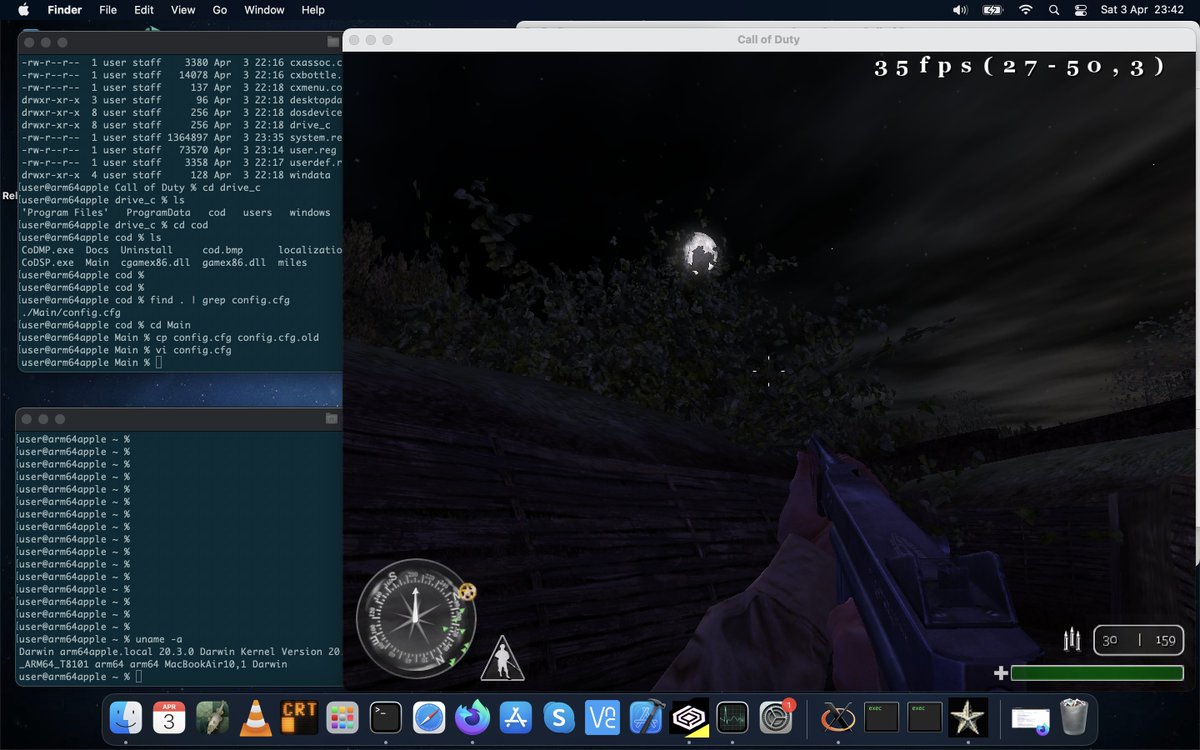Click the CoDSP.exe listing line
The image size is (1200, 750).
(x=164, y=262)
